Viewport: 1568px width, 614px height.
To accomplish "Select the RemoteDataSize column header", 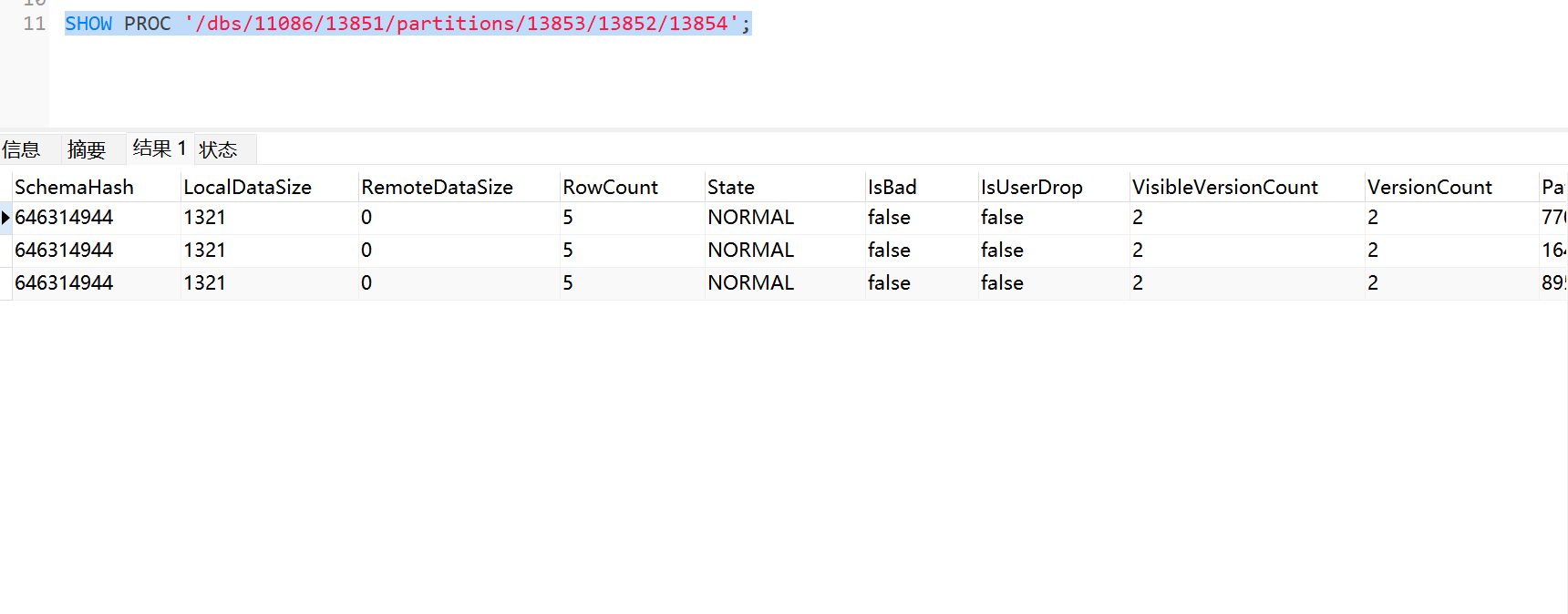I will [x=438, y=187].
